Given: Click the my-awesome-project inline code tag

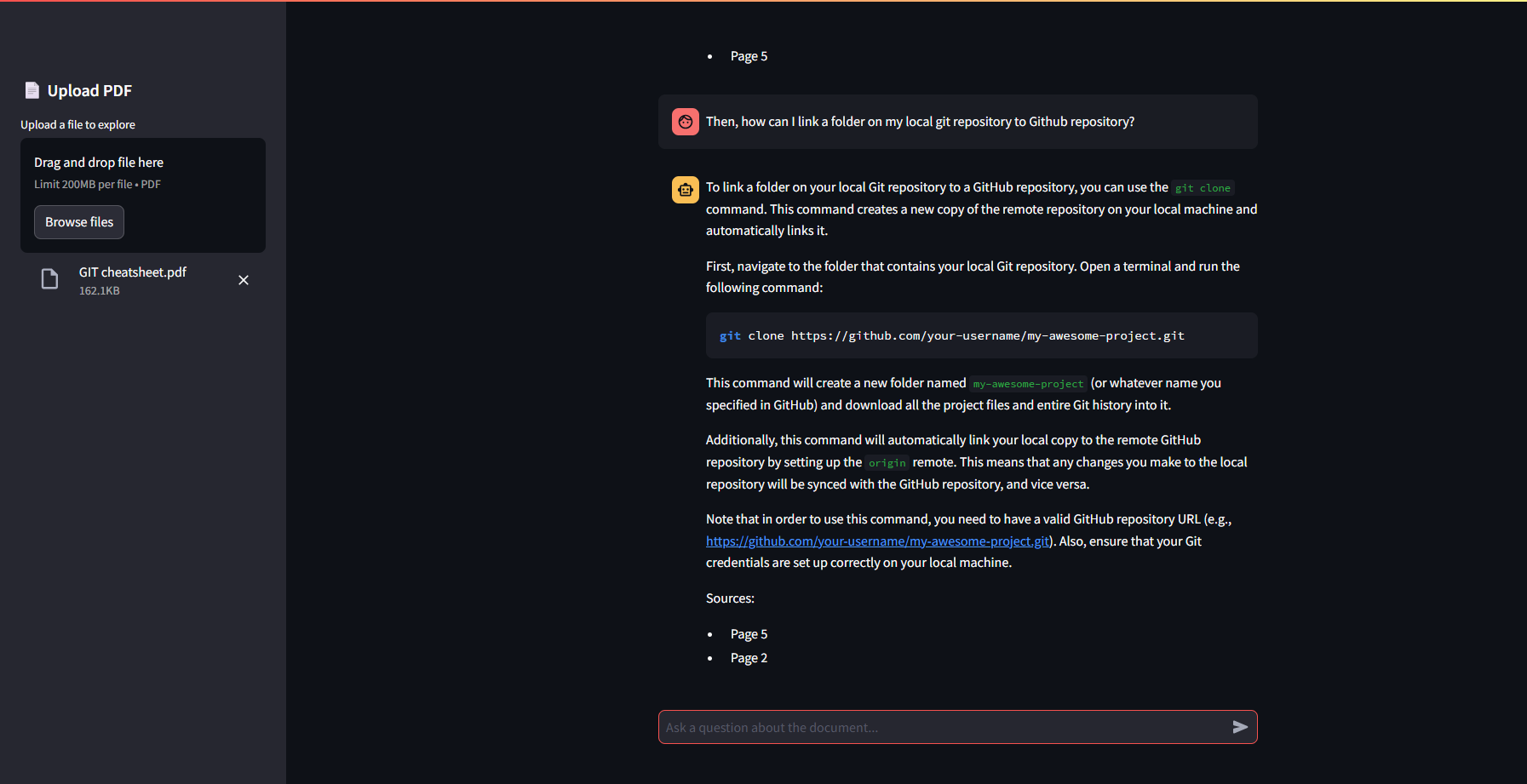Looking at the screenshot, I should 1028,384.
